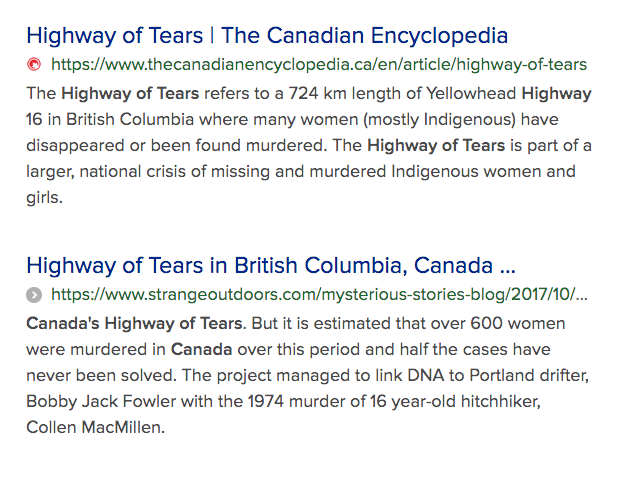Open the Highway of Tears Canadian Encyclopedia result
This screenshot has height=483, width=636.
(267, 36)
